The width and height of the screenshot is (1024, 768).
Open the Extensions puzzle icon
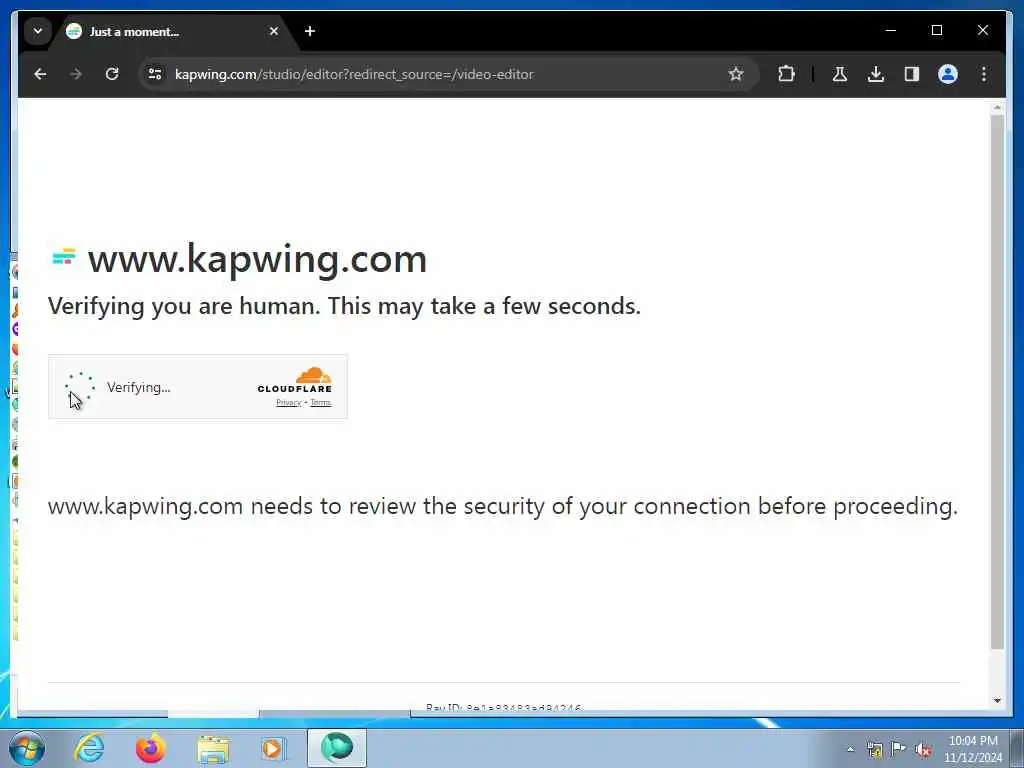(786, 74)
